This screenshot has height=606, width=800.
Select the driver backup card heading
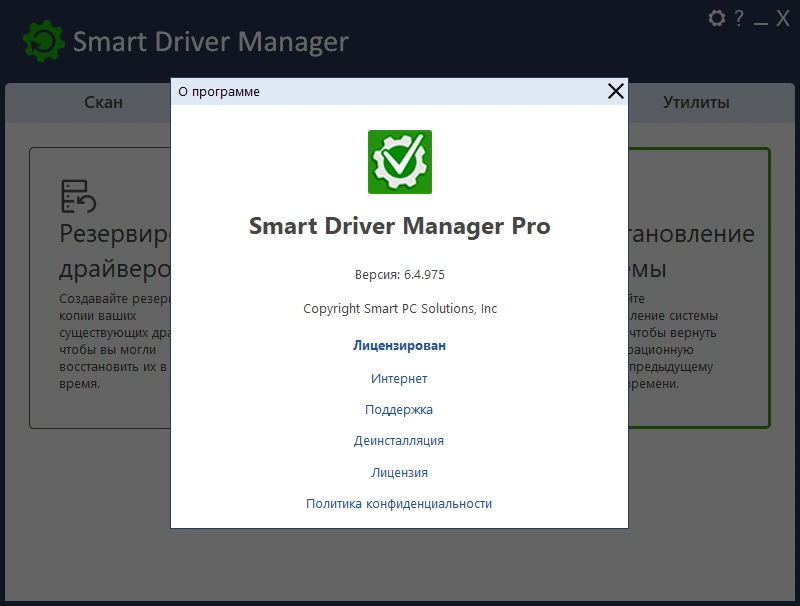click(x=115, y=251)
